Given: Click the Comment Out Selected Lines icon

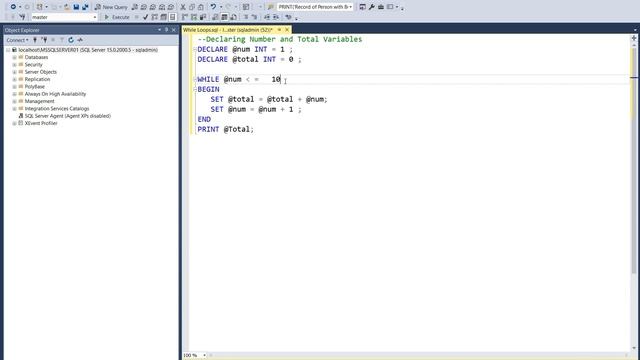Looking at the screenshot, I should click(246, 17).
